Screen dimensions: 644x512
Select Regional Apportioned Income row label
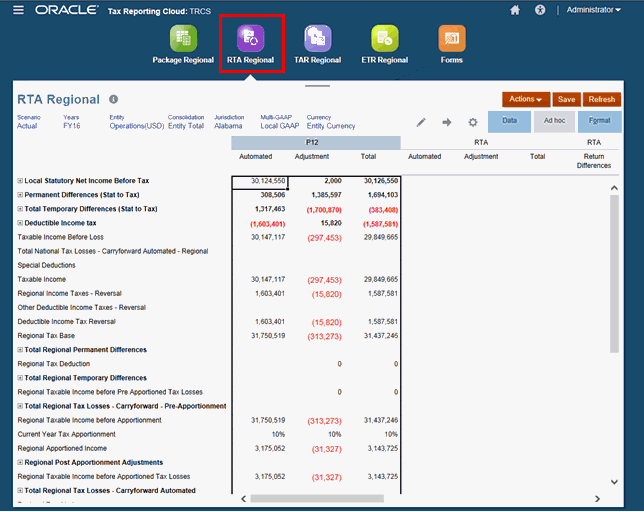click(62, 448)
